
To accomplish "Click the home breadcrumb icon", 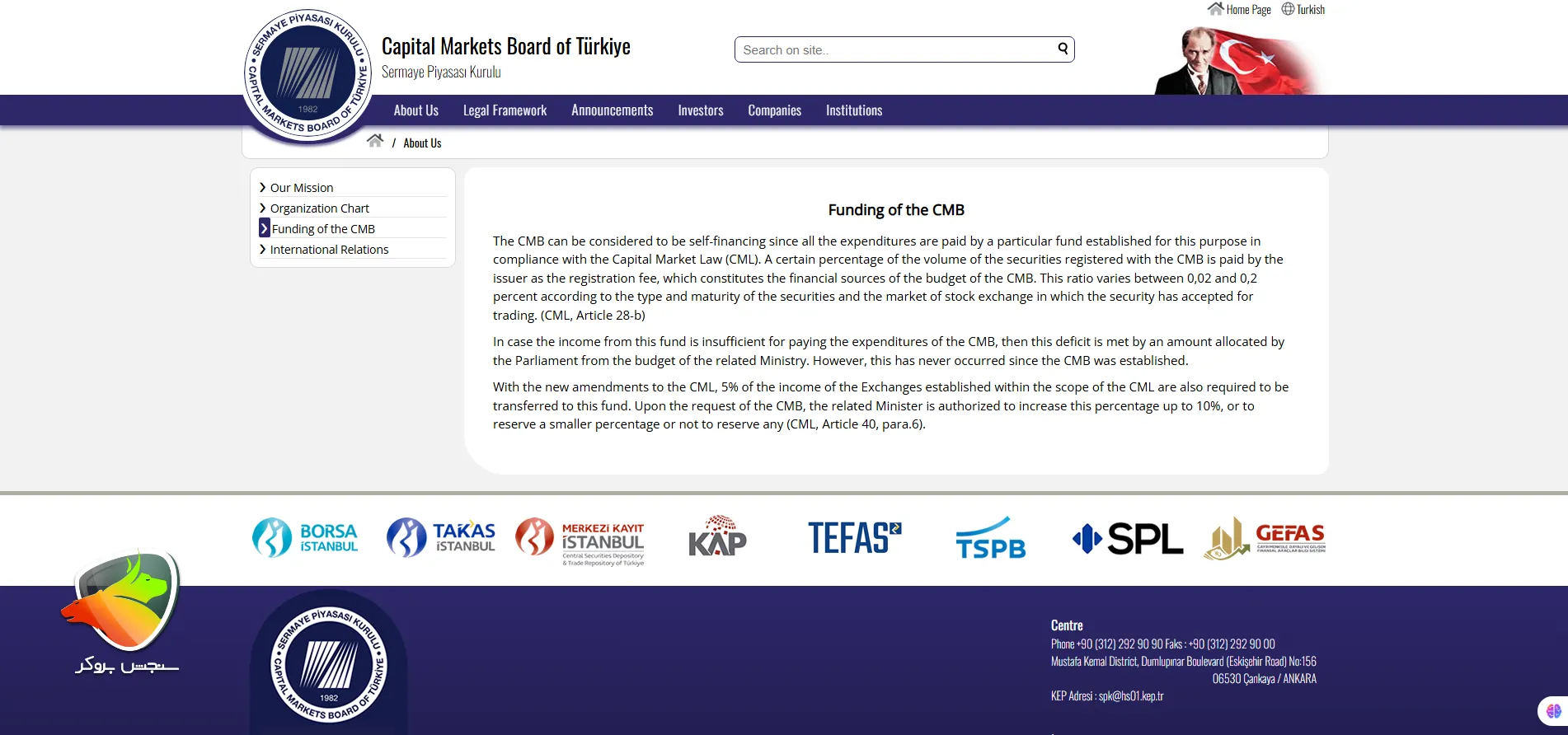I will 375,141.
